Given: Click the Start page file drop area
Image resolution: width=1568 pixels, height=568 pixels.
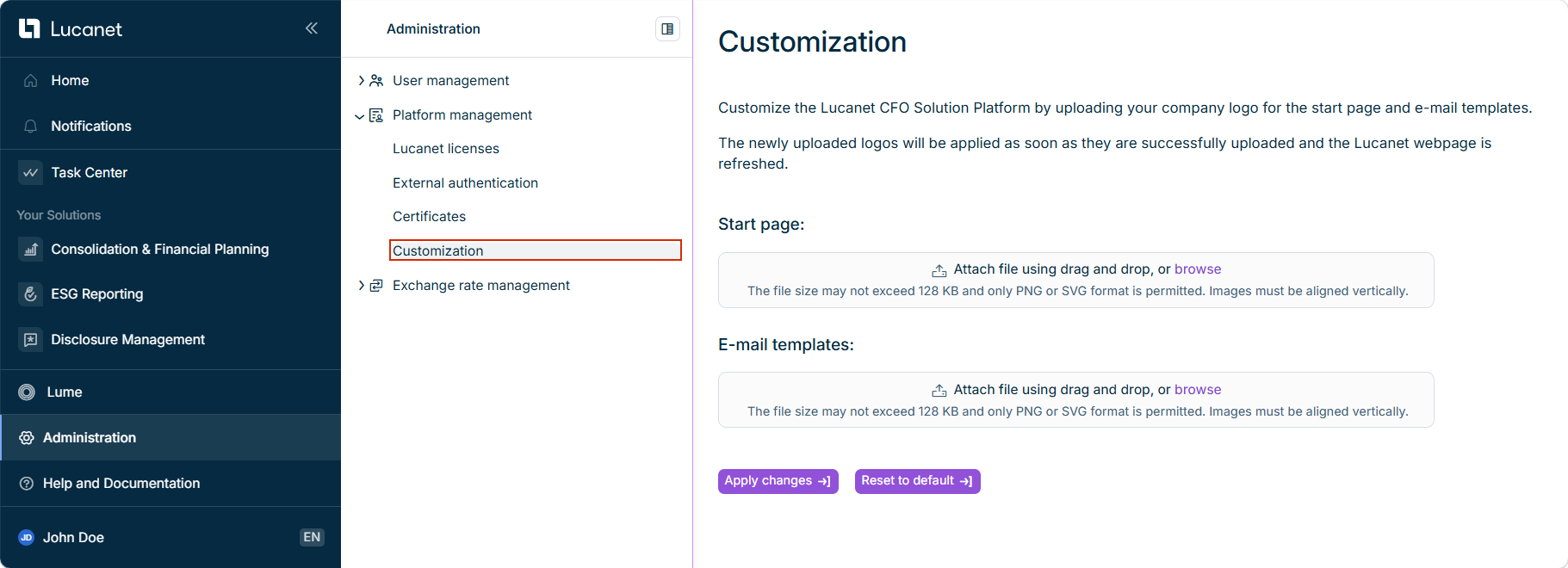Looking at the screenshot, I should pos(1076,281).
